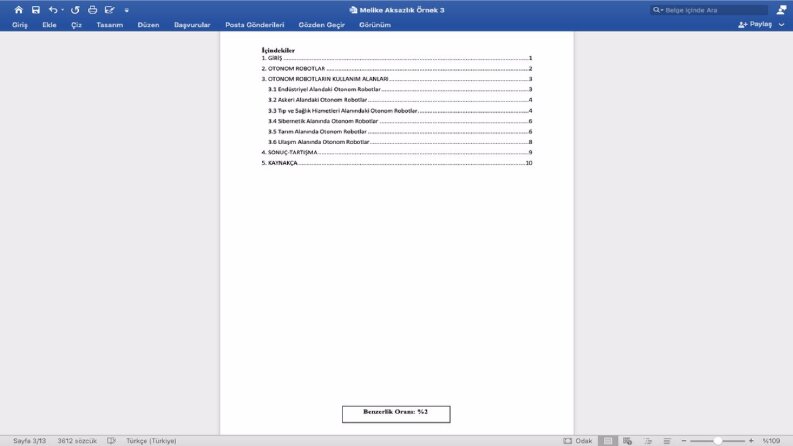Open the Posta Gönderileri tab
The width and height of the screenshot is (793, 446).
pyautogui.click(x=254, y=25)
